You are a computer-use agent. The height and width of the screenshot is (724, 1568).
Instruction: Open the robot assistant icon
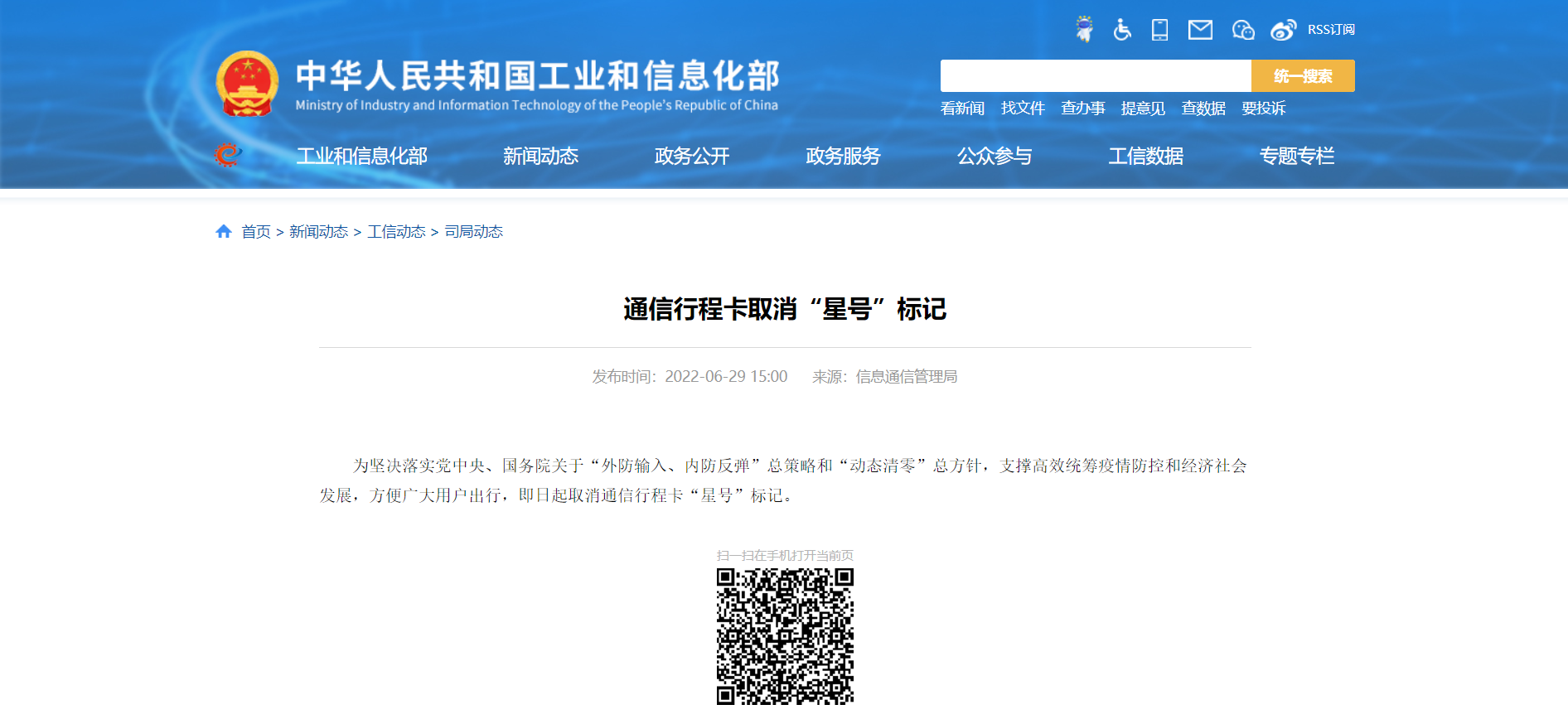point(1084,30)
